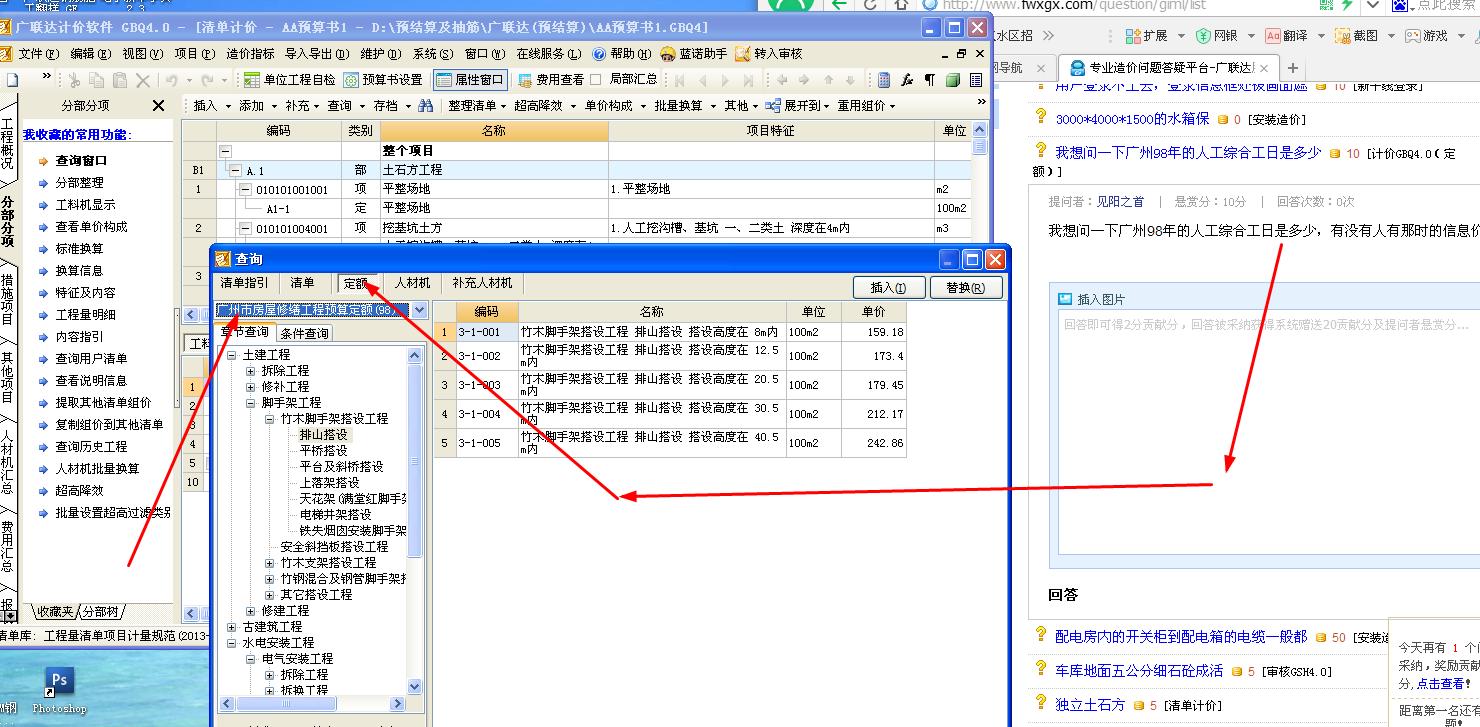Click the calculator icon in the toolbar

[x=884, y=80]
